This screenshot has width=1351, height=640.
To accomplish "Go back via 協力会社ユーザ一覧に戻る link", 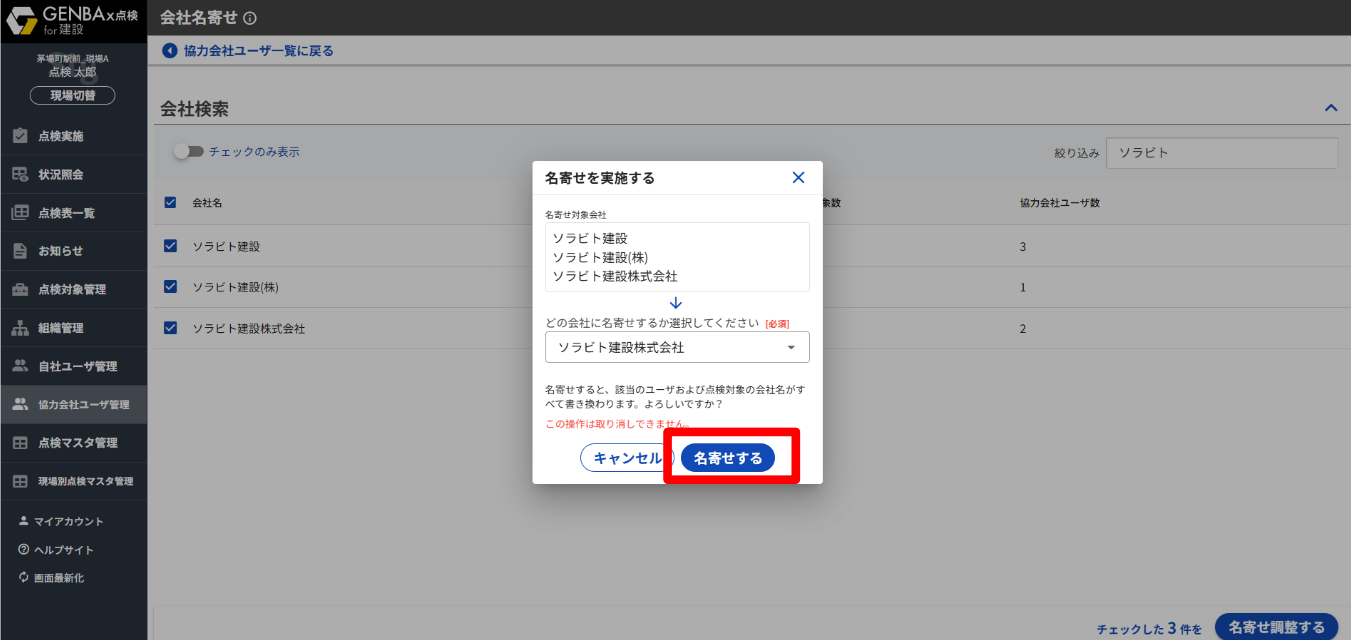I will click(258, 51).
